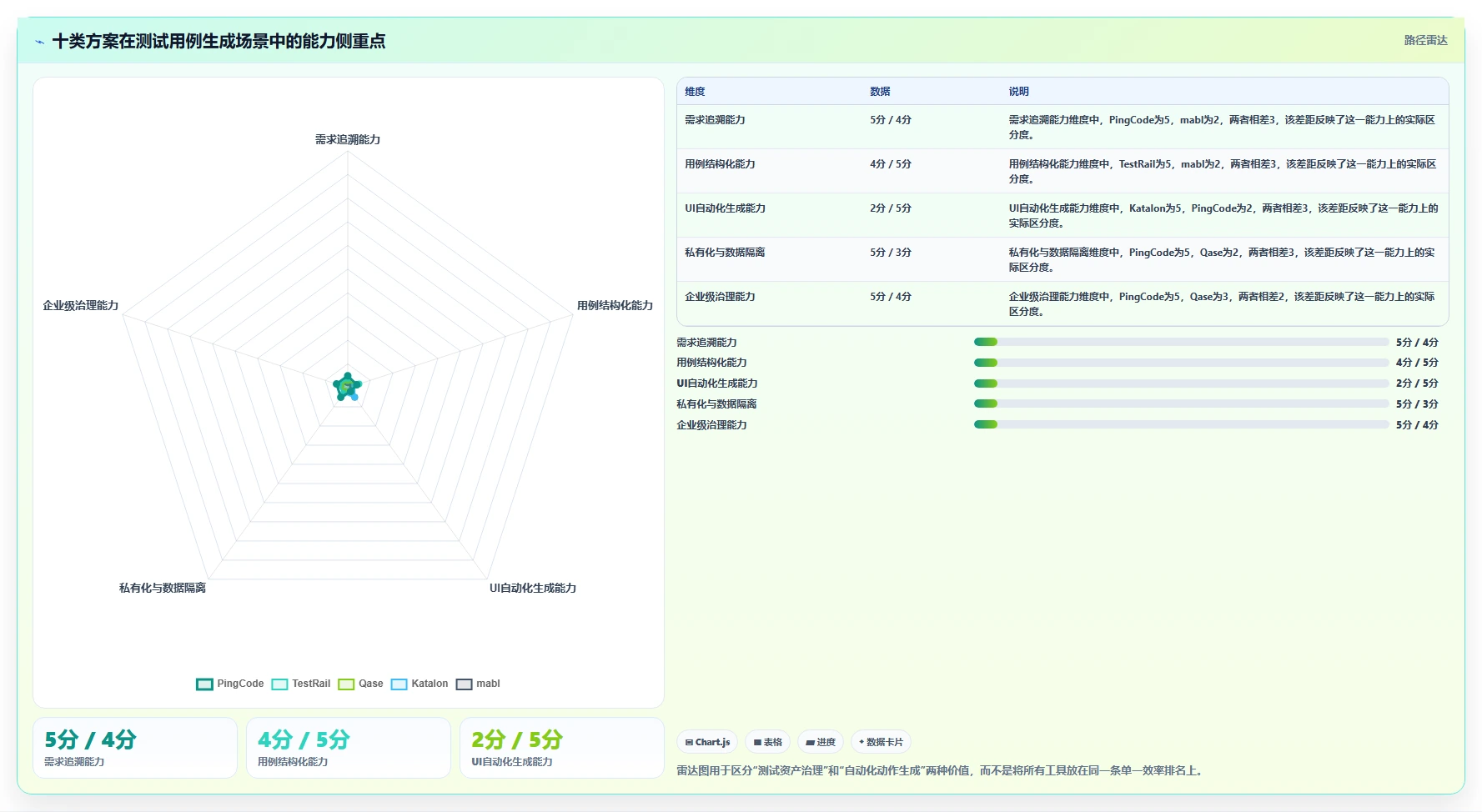Click the description mentioning TestRail为5
The height and width of the screenshot is (812, 1482).
[1223, 172]
